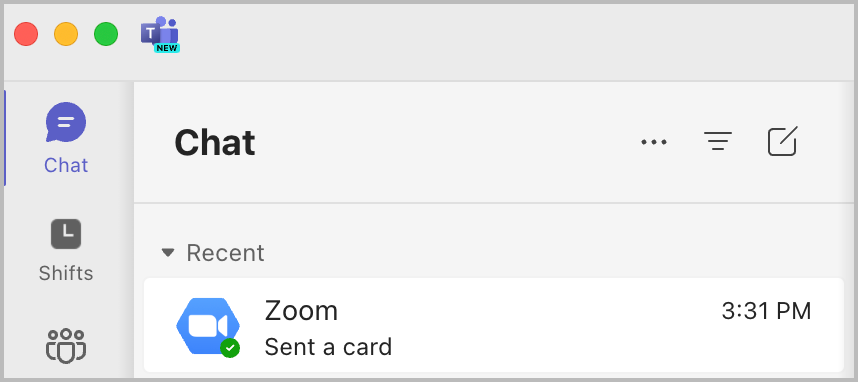Click the green verified badge on the Zoom avatar
Screen dimensions: 858x382
tap(230, 348)
